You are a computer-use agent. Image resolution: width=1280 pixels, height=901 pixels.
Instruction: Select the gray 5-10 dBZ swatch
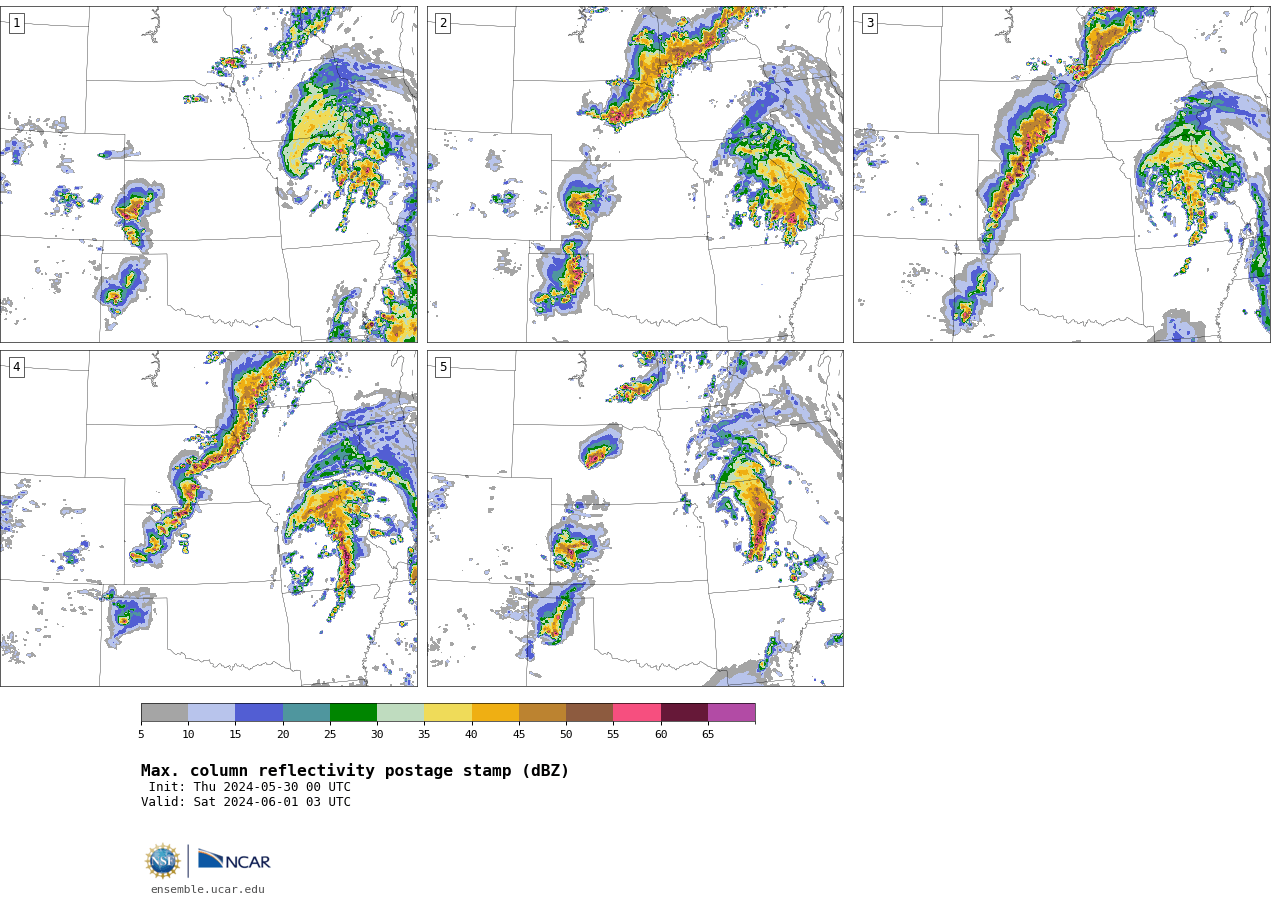164,713
